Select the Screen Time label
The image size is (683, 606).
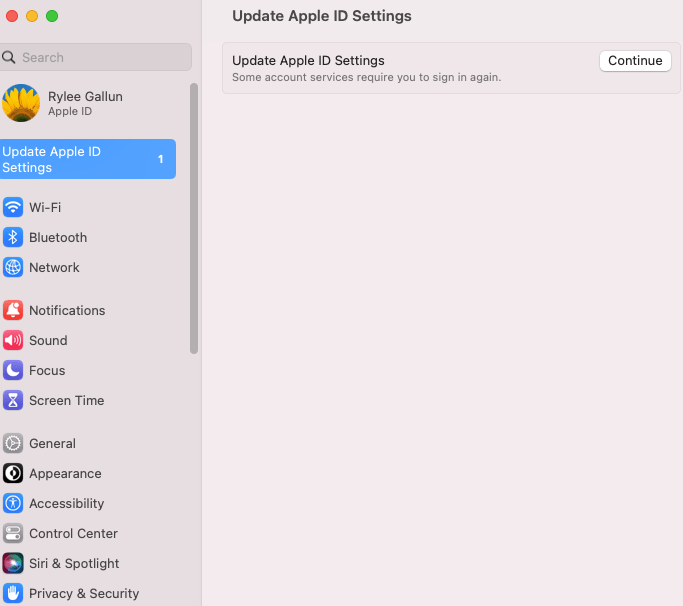(x=67, y=401)
